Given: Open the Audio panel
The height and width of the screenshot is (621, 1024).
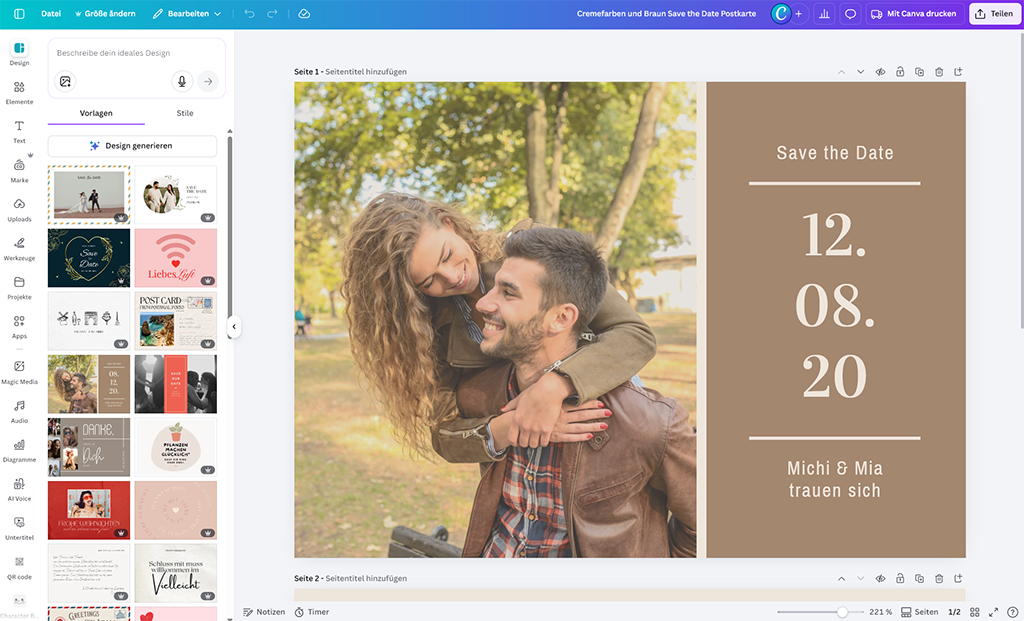Looking at the screenshot, I should pyautogui.click(x=19, y=412).
